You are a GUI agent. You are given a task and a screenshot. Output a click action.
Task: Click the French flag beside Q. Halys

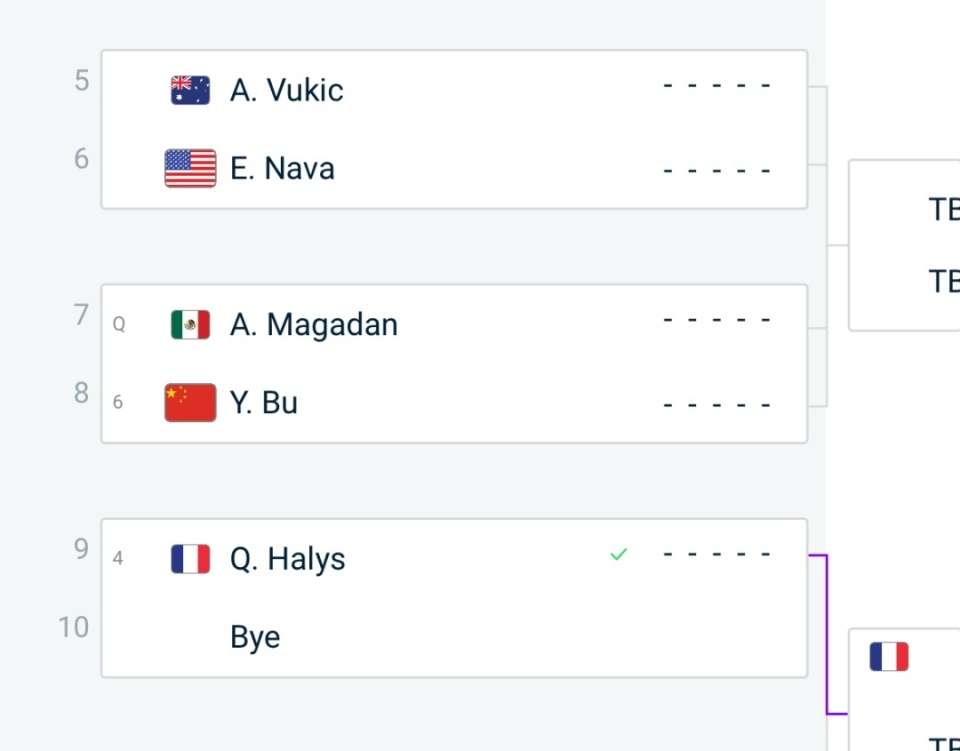[x=190, y=559]
